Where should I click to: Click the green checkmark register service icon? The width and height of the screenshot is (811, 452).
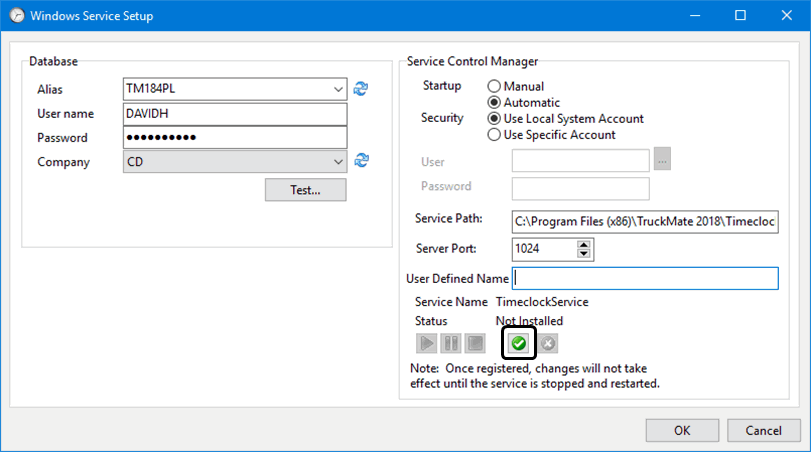519,343
